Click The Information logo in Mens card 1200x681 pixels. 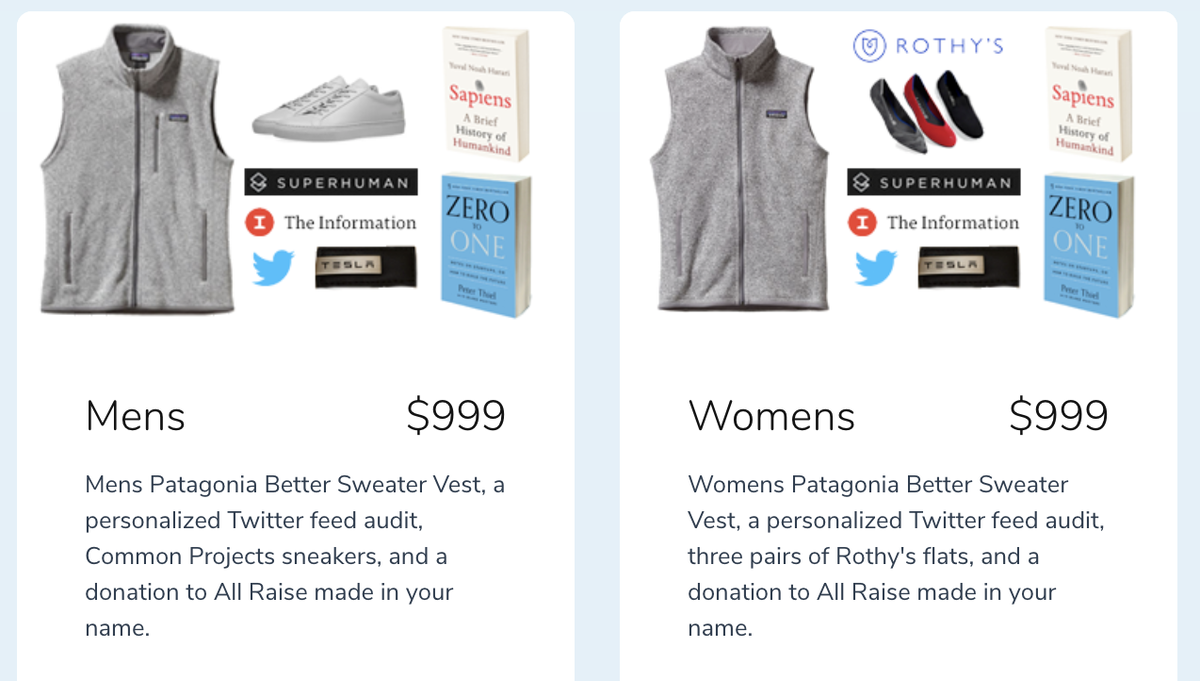coord(331,222)
